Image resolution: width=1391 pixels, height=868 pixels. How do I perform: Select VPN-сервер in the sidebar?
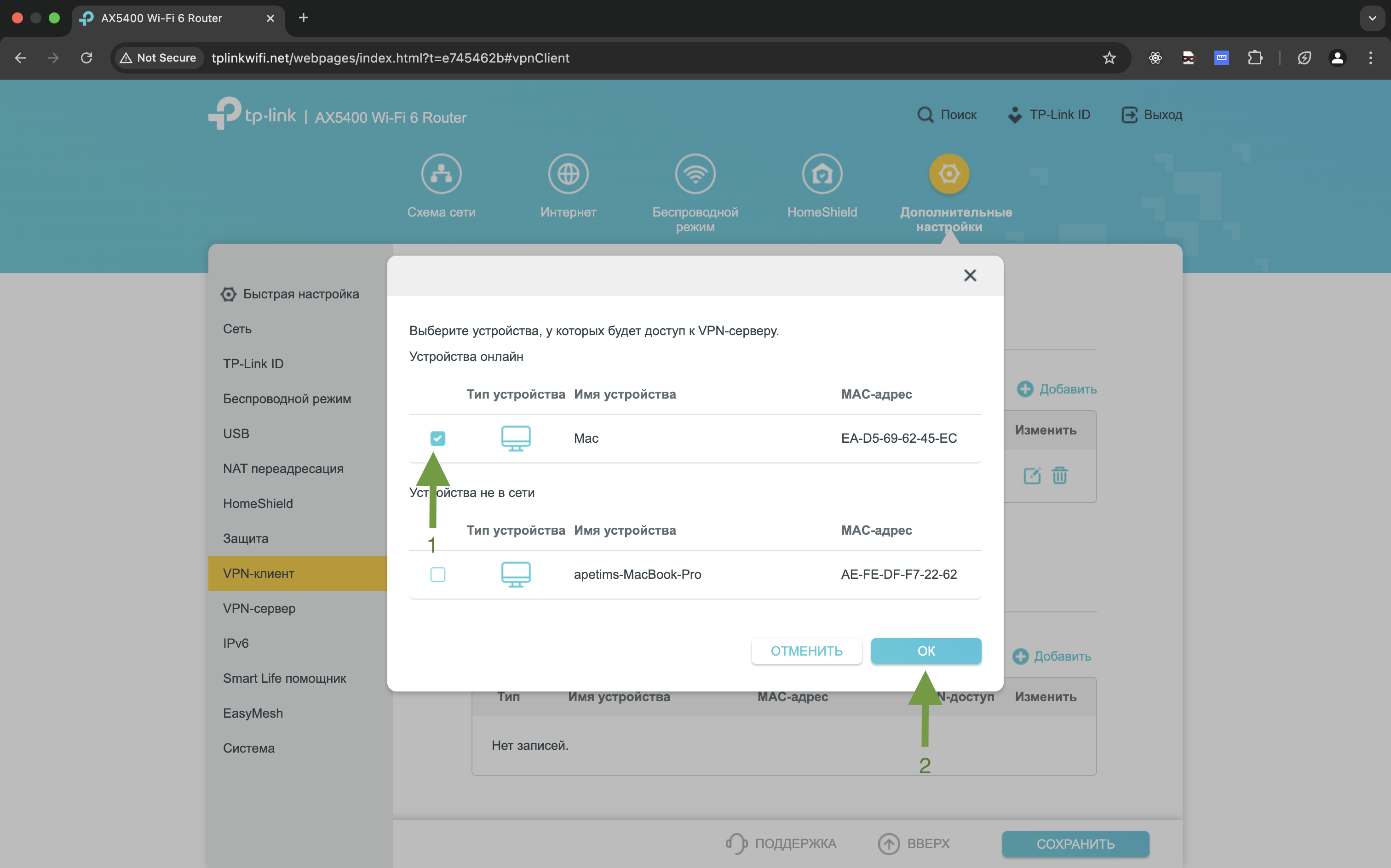click(x=259, y=609)
